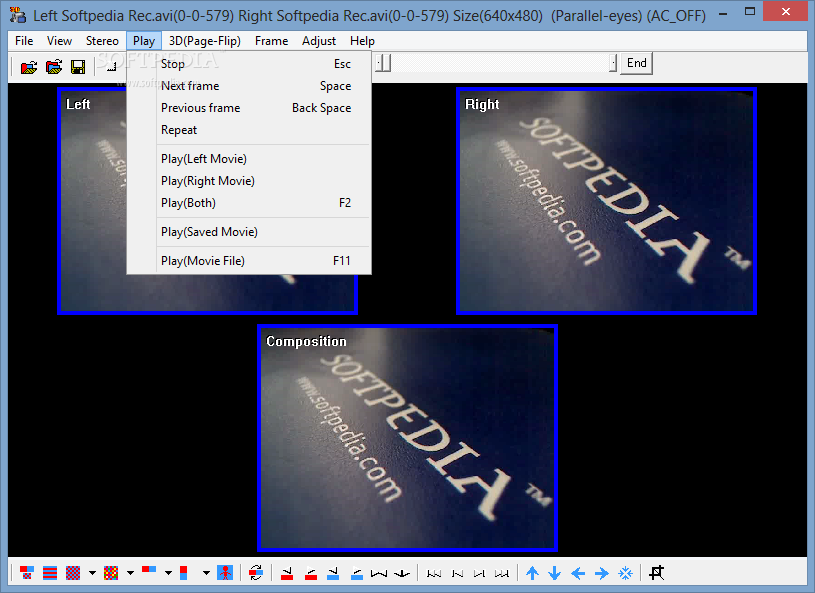The image size is (815, 593).
Task: Choose Play(Both) entry
Action: (x=249, y=203)
